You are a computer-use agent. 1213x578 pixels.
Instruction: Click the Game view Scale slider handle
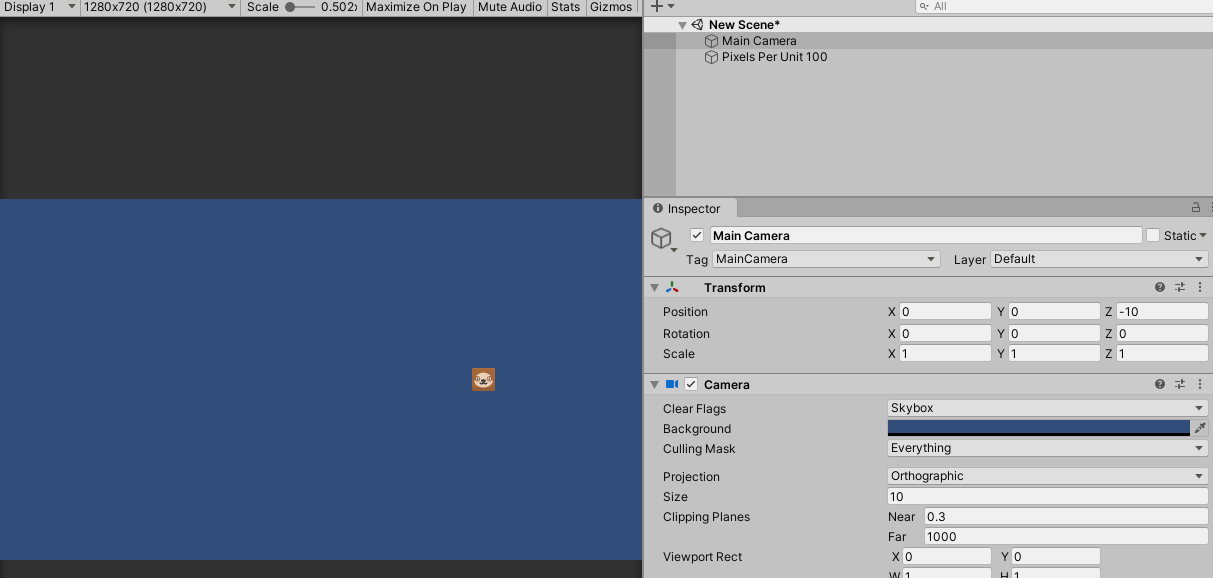pos(291,7)
